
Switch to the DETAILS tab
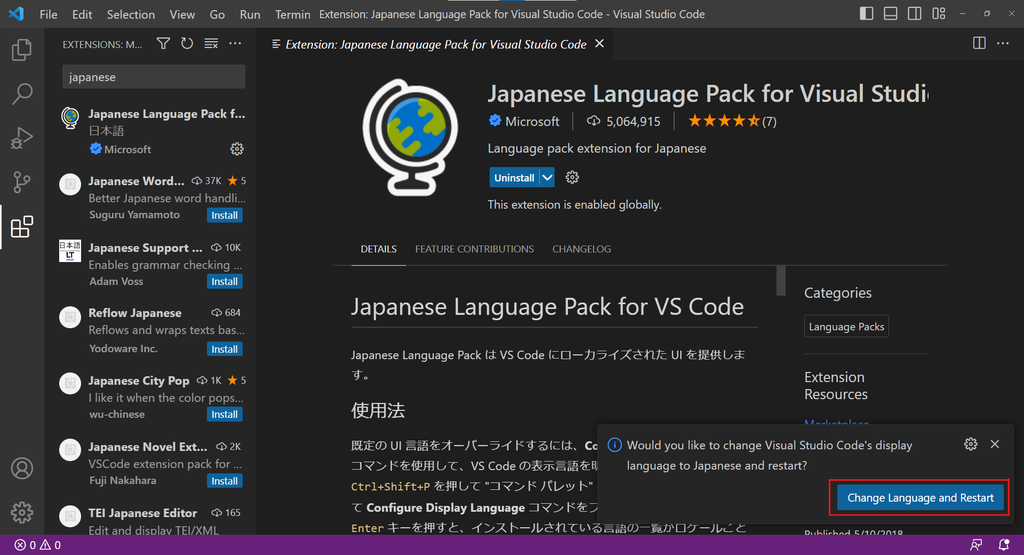click(x=379, y=249)
